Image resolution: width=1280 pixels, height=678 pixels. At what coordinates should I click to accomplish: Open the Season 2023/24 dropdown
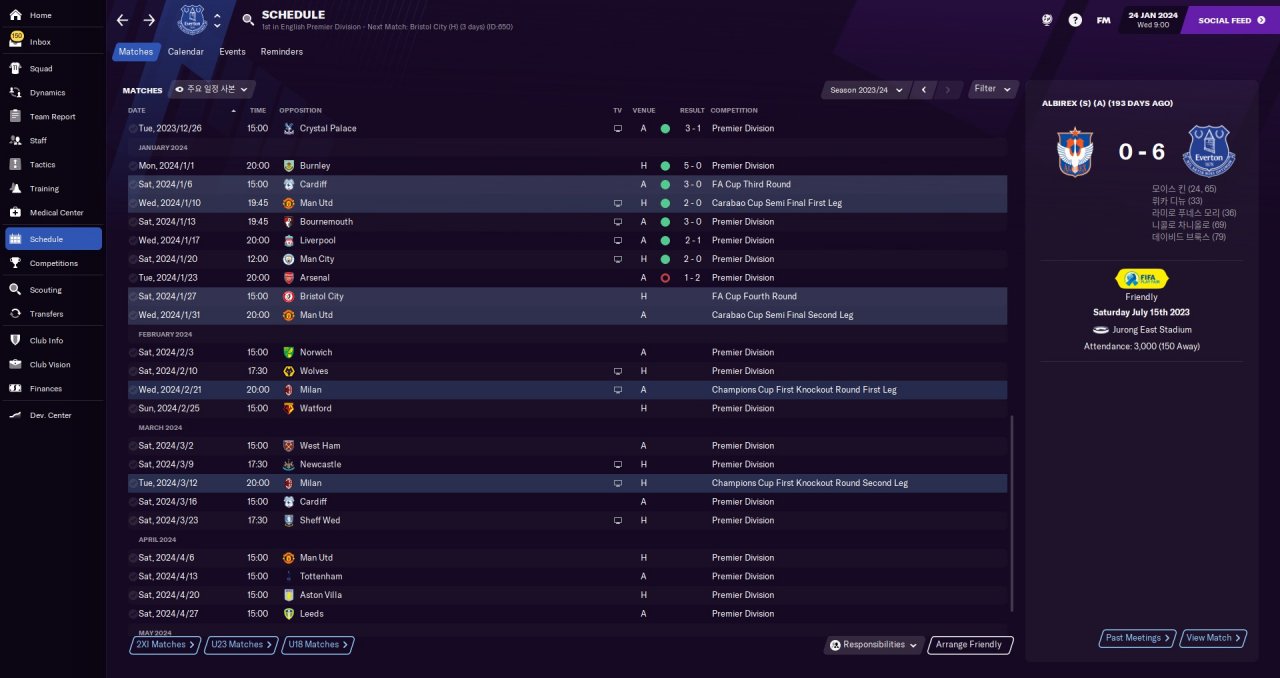click(x=866, y=90)
